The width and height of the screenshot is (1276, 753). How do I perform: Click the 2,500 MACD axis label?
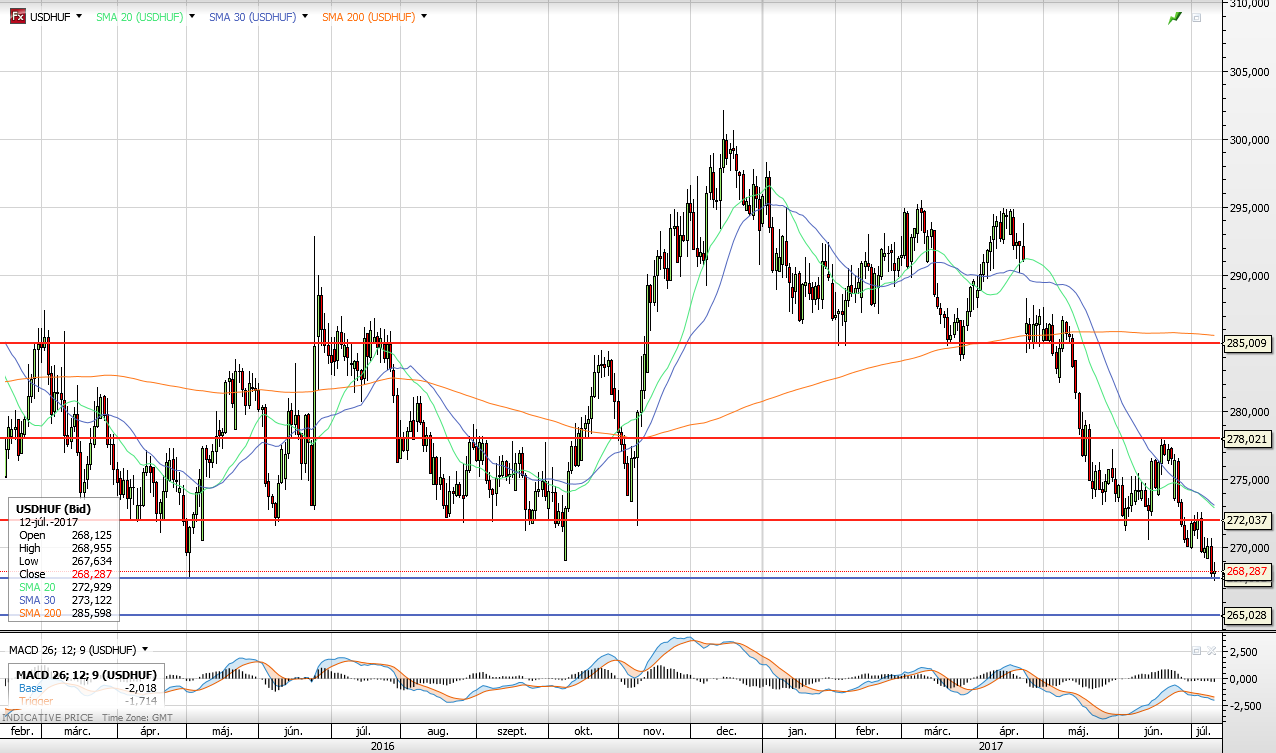[1243, 652]
